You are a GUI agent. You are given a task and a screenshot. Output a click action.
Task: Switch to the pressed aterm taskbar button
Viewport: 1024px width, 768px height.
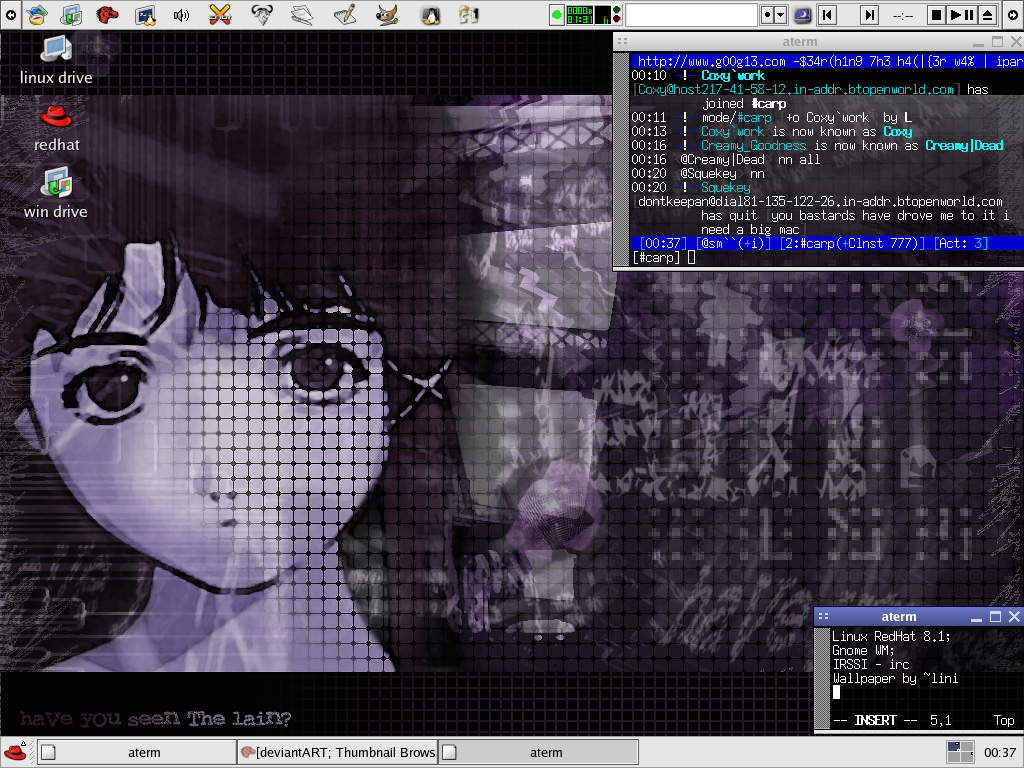(539, 752)
